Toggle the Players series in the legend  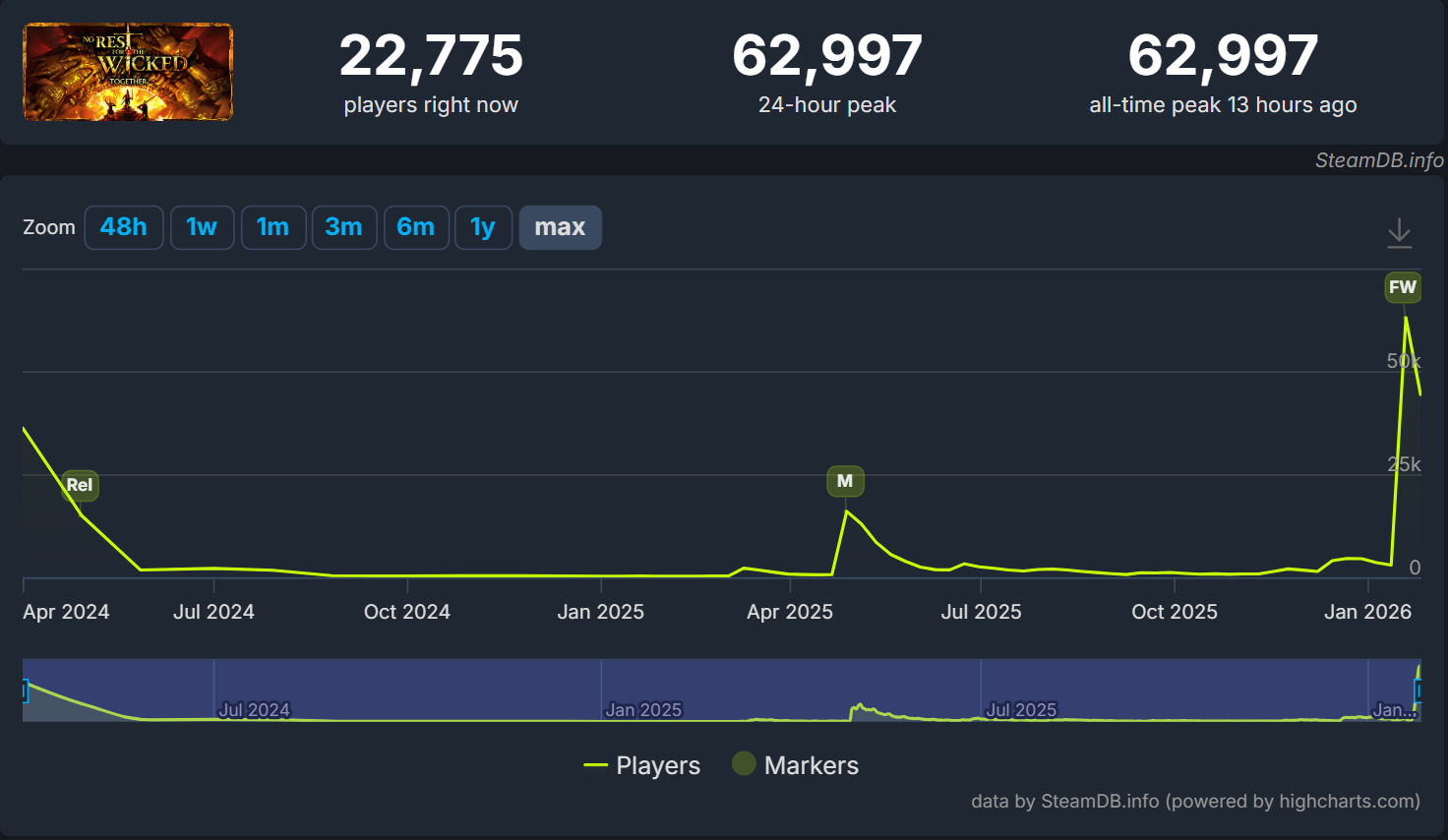(x=642, y=765)
